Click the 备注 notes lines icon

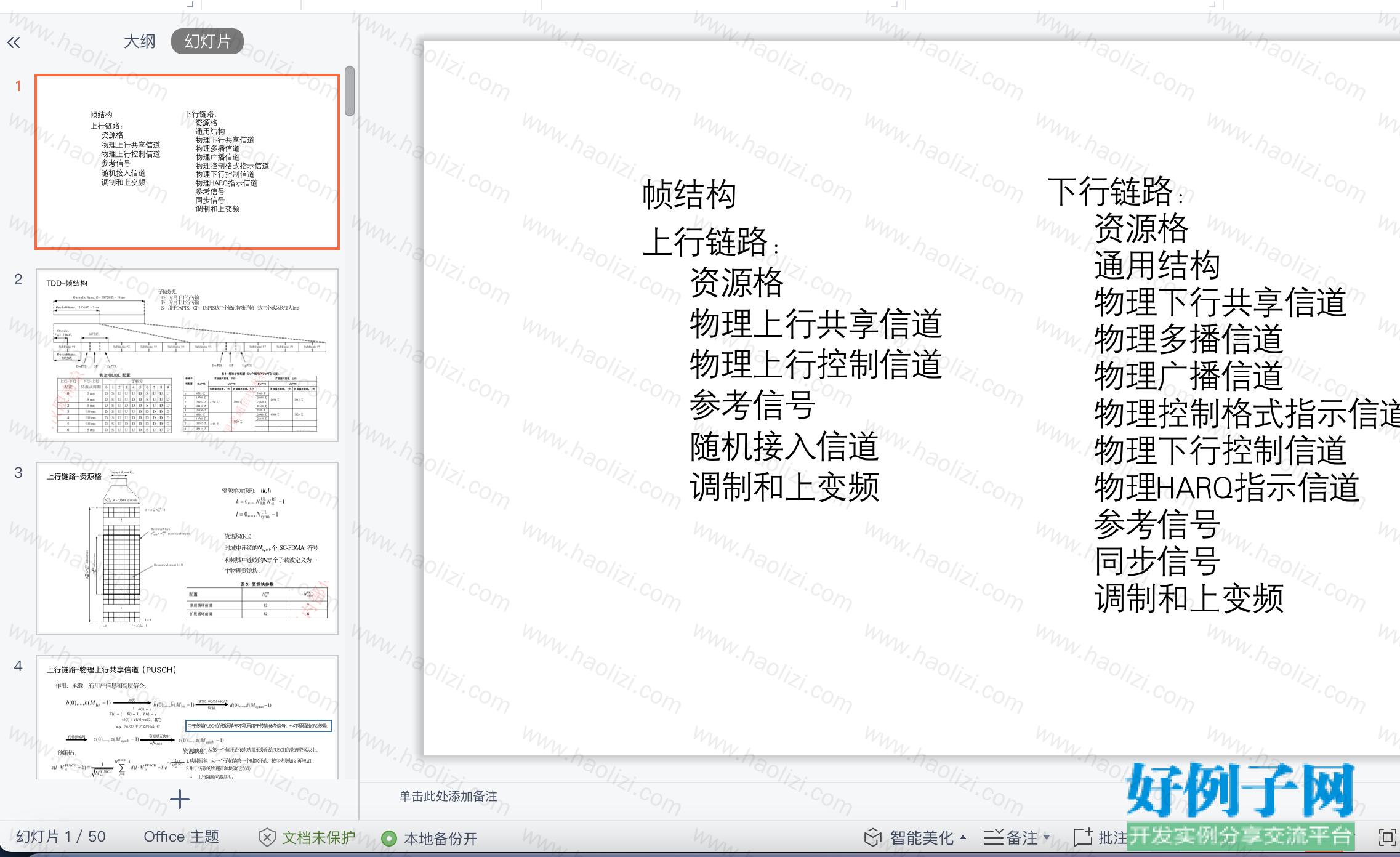coord(994,837)
